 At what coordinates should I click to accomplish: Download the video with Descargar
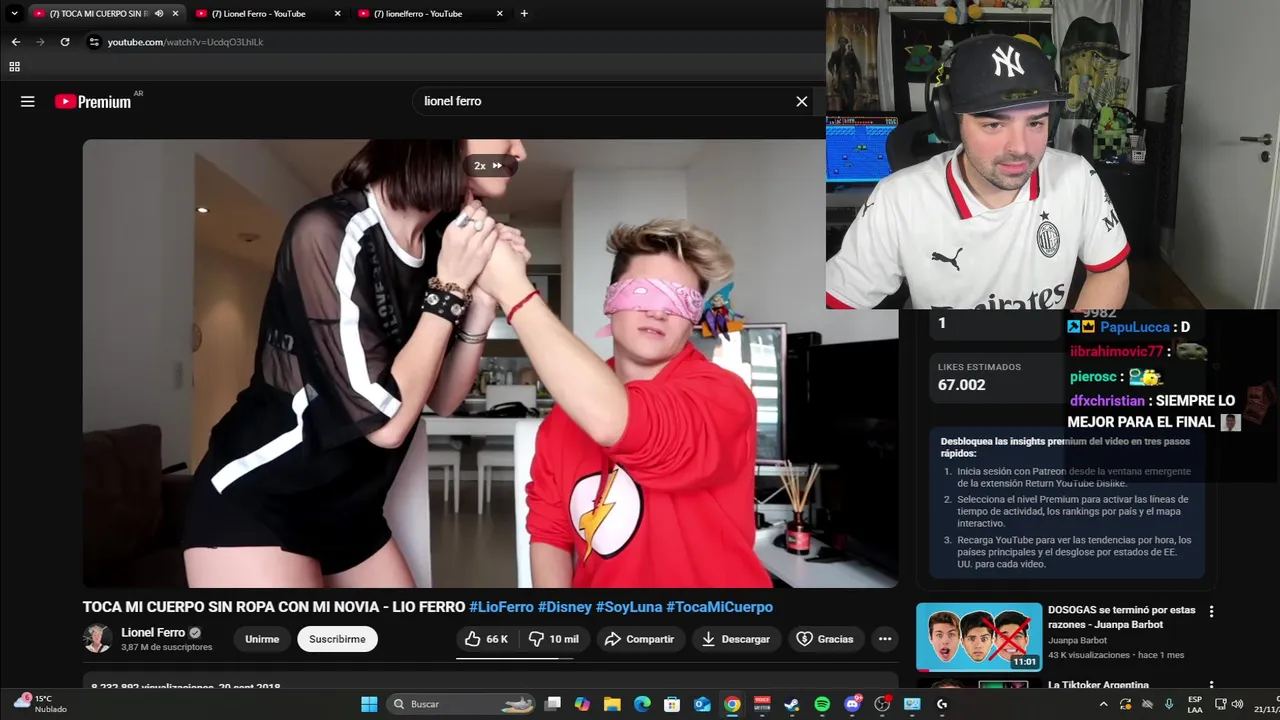pos(736,639)
